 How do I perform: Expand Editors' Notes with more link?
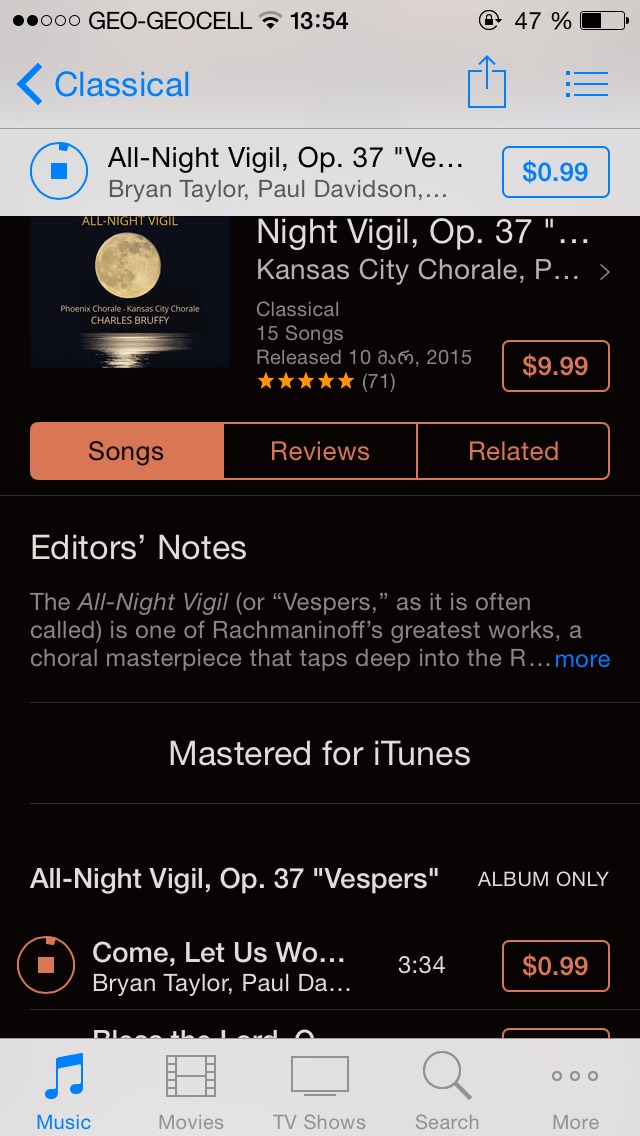(582, 659)
